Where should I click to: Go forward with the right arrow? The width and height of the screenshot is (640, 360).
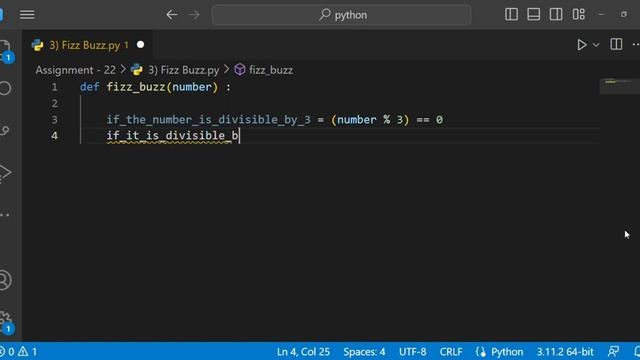194,15
